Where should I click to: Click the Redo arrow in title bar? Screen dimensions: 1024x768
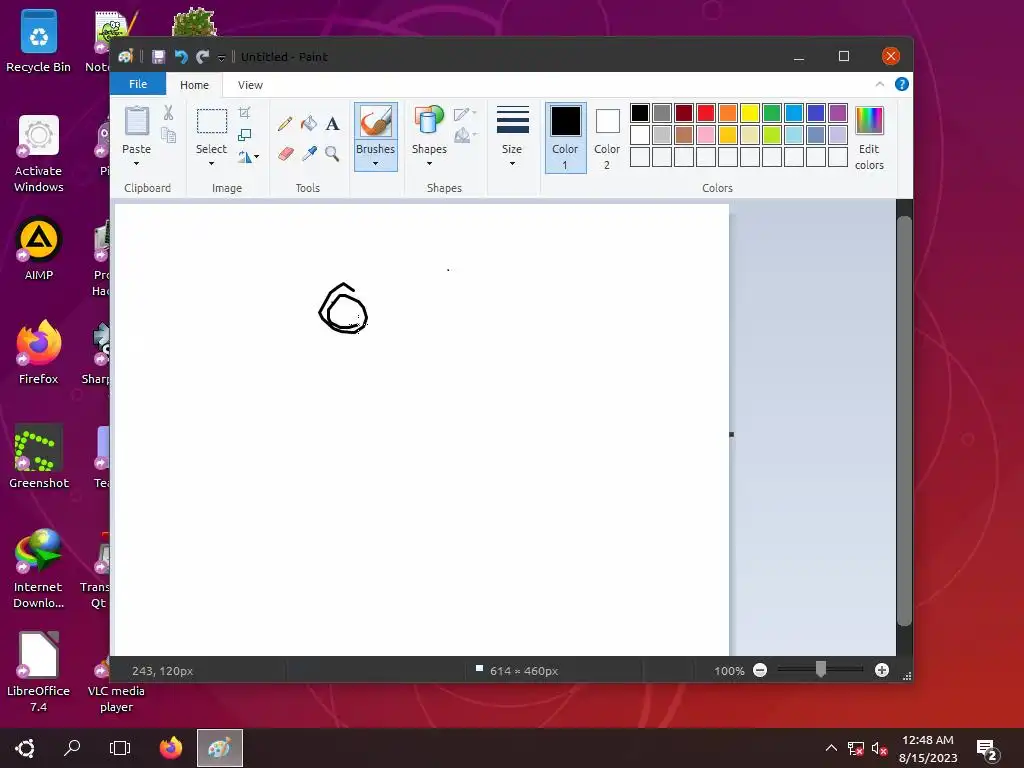[202, 57]
